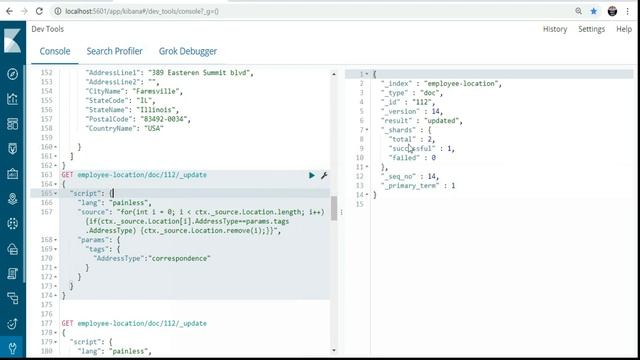This screenshot has height=360, width=640.
Task: Click editor scrollbar up arrow
Action: pyautogui.click(x=334, y=74)
